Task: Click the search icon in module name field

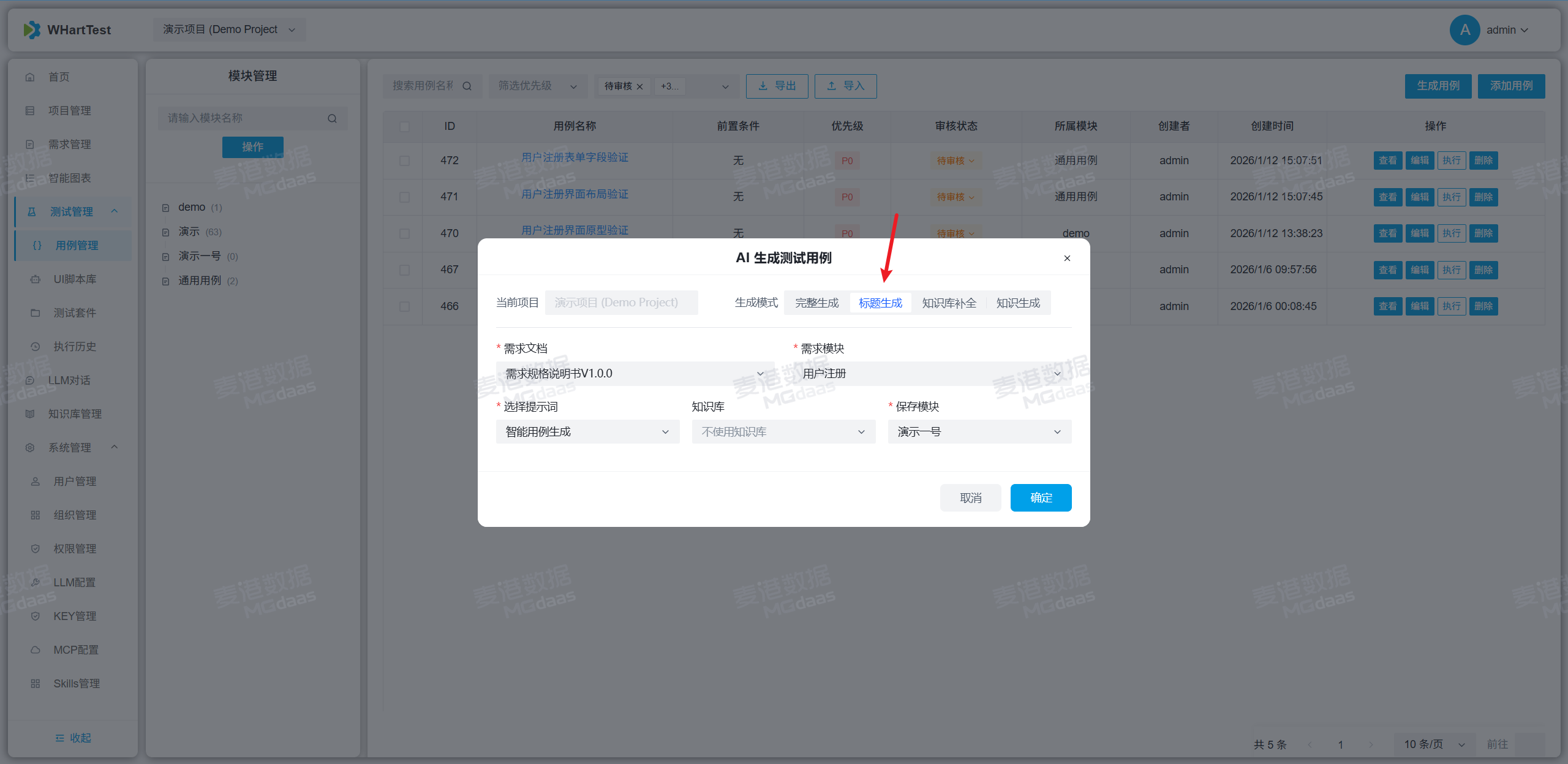Action: (332, 118)
